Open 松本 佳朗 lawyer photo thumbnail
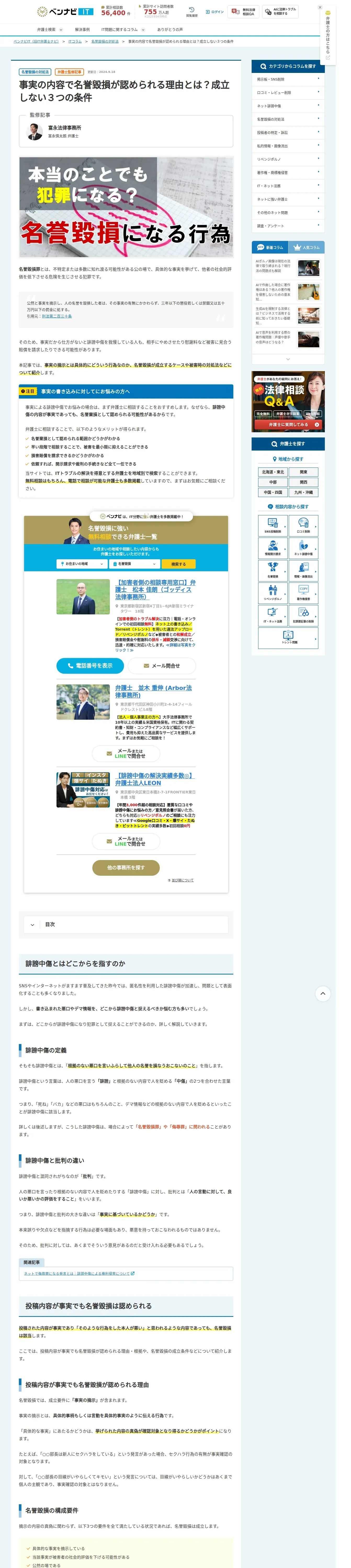Viewport: 351px width, 1568px height. [83, 597]
